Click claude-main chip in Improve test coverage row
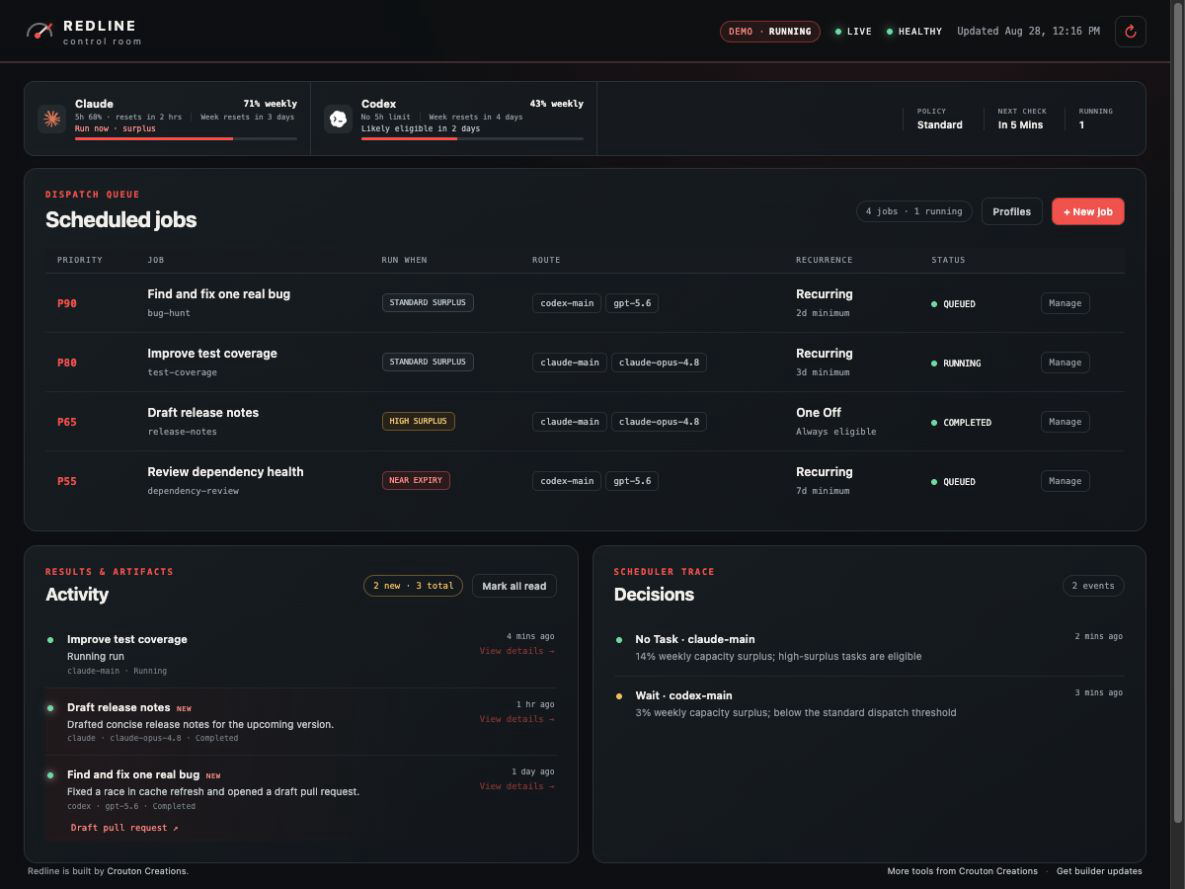 570,362
